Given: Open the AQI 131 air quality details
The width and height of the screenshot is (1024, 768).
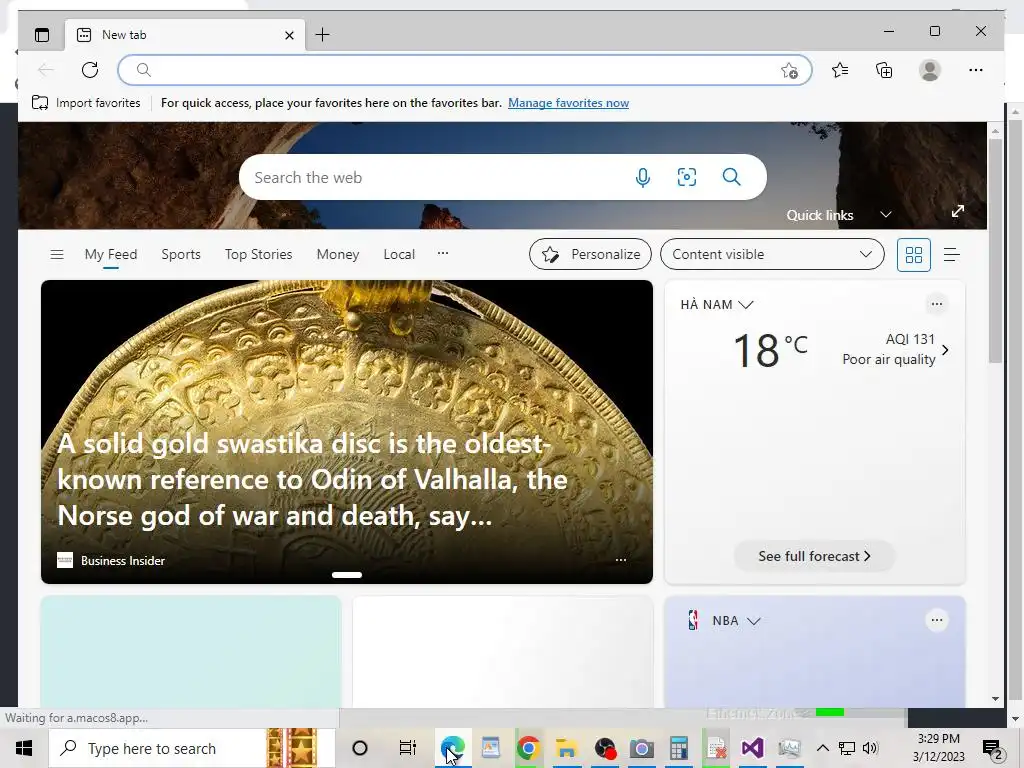Looking at the screenshot, I should (895, 349).
